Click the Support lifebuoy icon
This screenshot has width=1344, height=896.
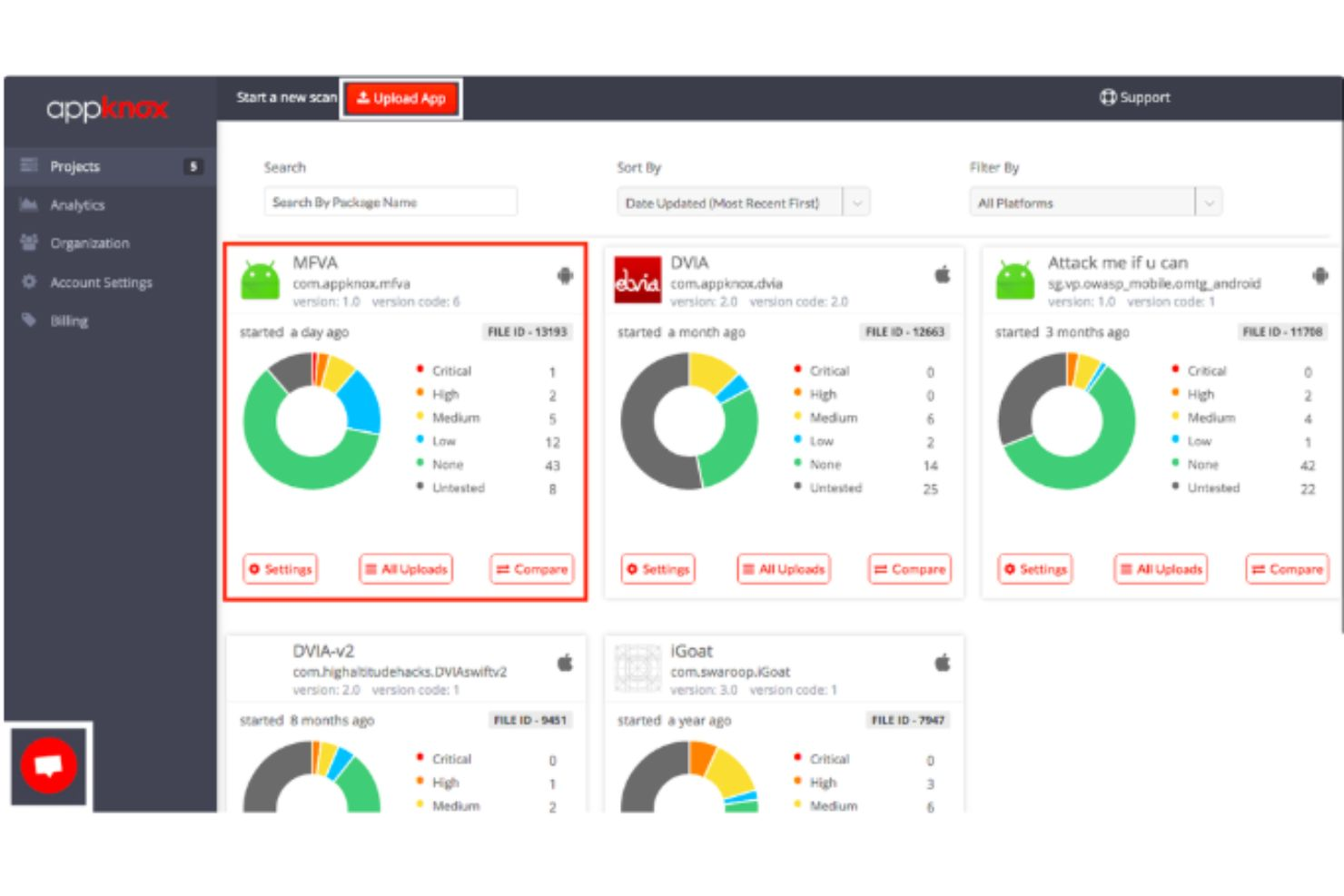tap(1108, 97)
